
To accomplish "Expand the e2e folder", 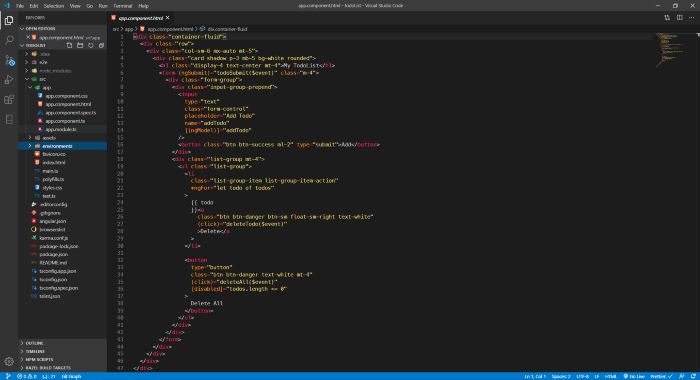I will 62,63.
